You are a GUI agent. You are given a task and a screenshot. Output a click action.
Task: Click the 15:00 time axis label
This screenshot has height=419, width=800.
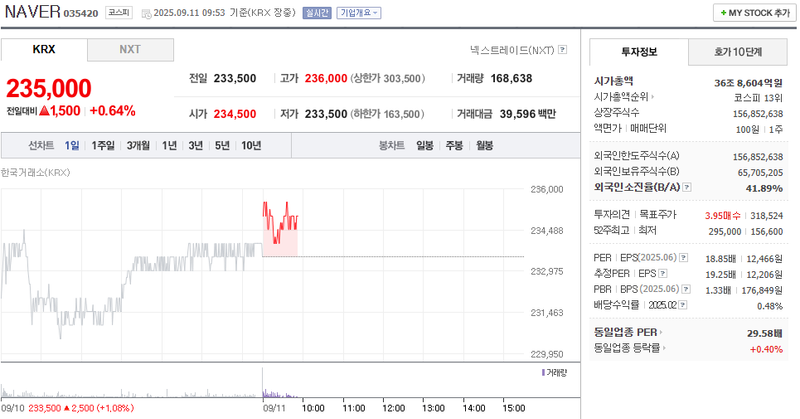tap(513, 408)
